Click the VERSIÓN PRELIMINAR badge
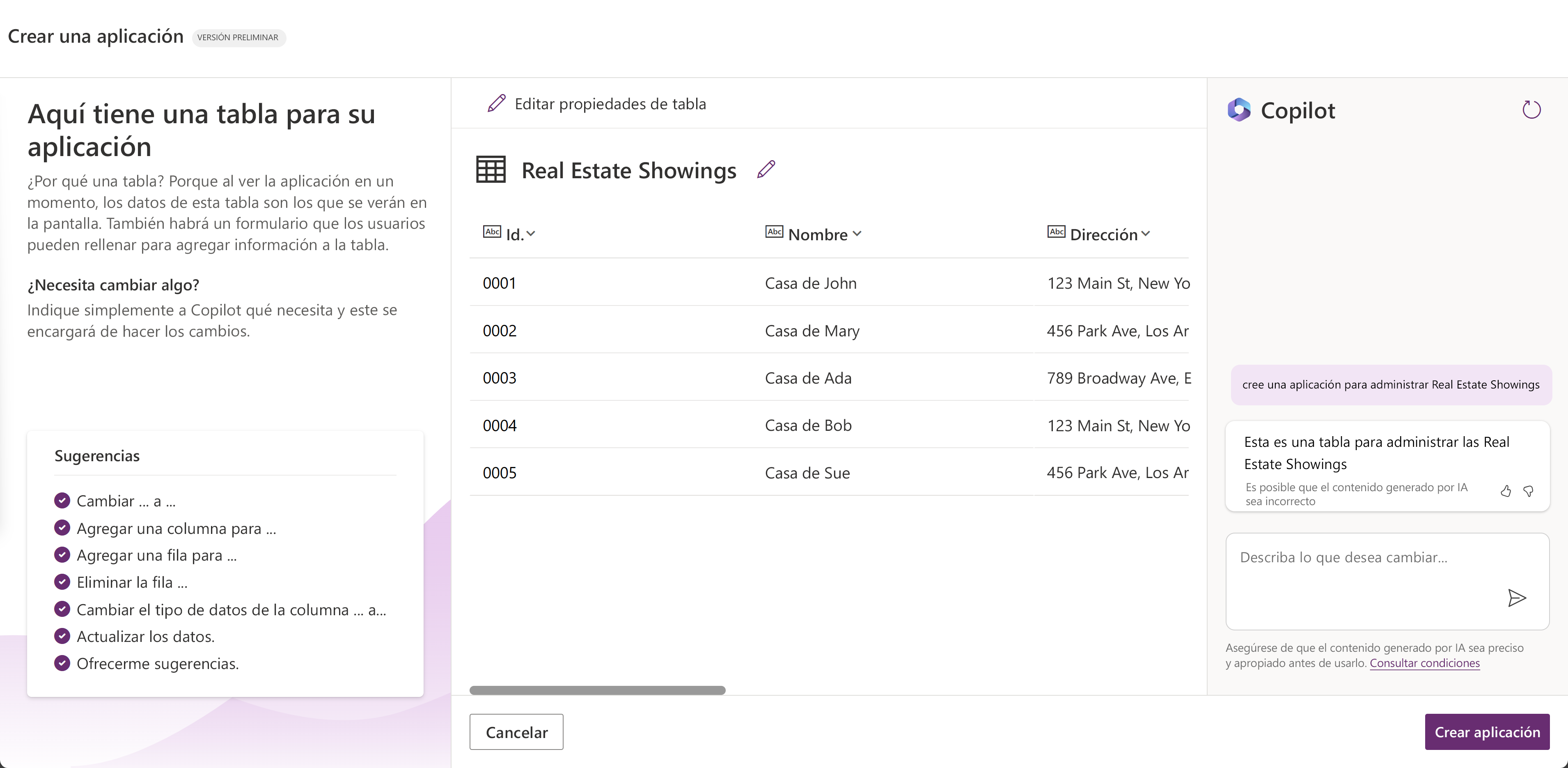The image size is (1568, 768). 238,38
